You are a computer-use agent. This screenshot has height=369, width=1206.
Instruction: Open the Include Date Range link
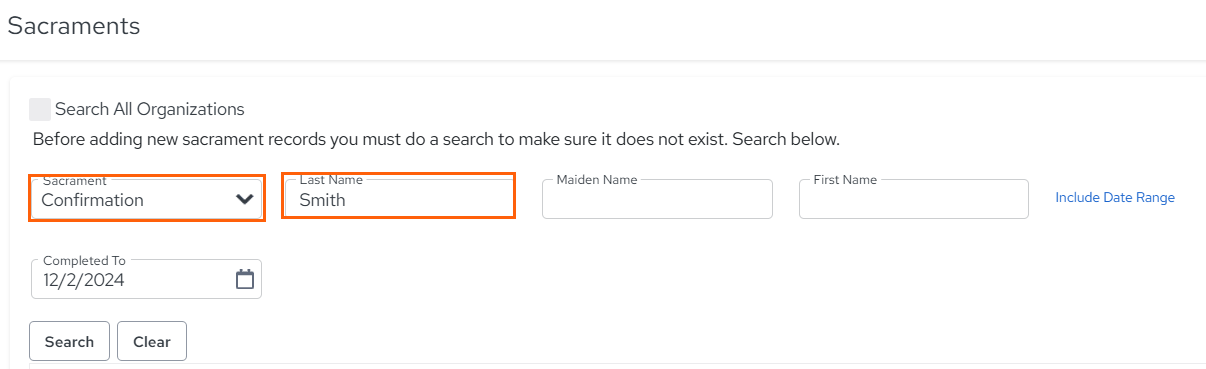1115,198
